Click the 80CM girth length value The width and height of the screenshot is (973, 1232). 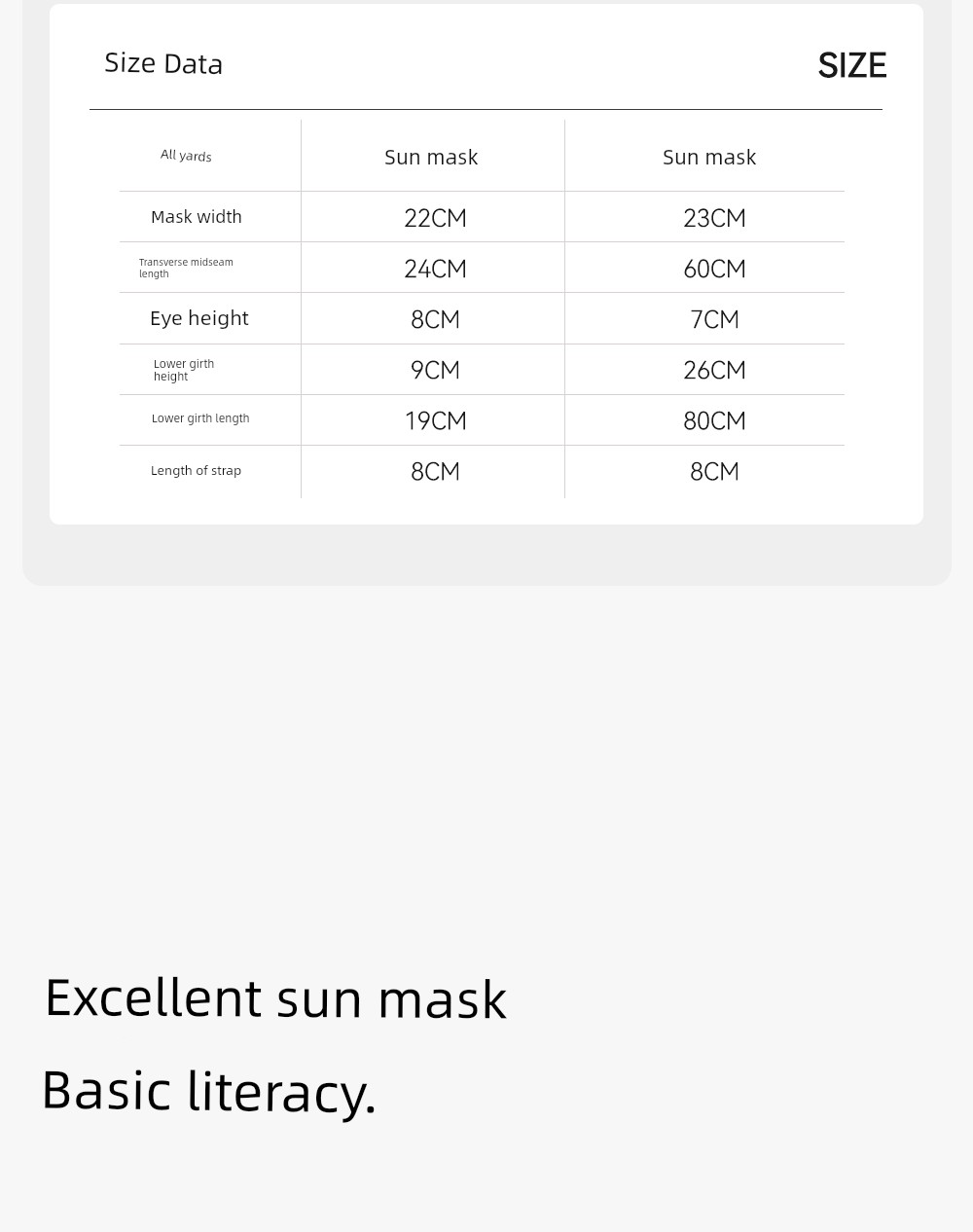tap(714, 420)
